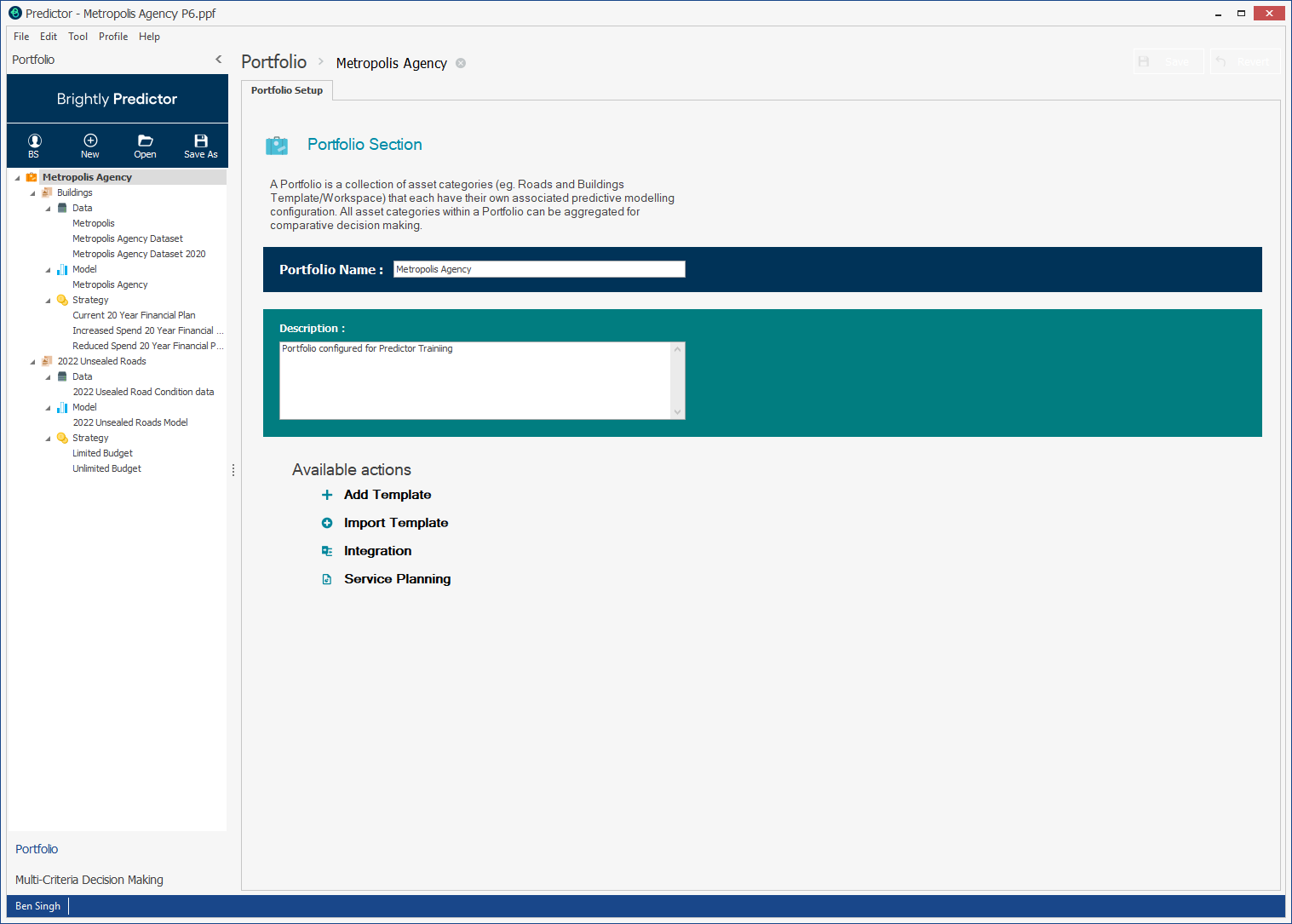Click the plus icon beside Add Template
Image resolution: width=1292 pixels, height=924 pixels.
(x=327, y=495)
